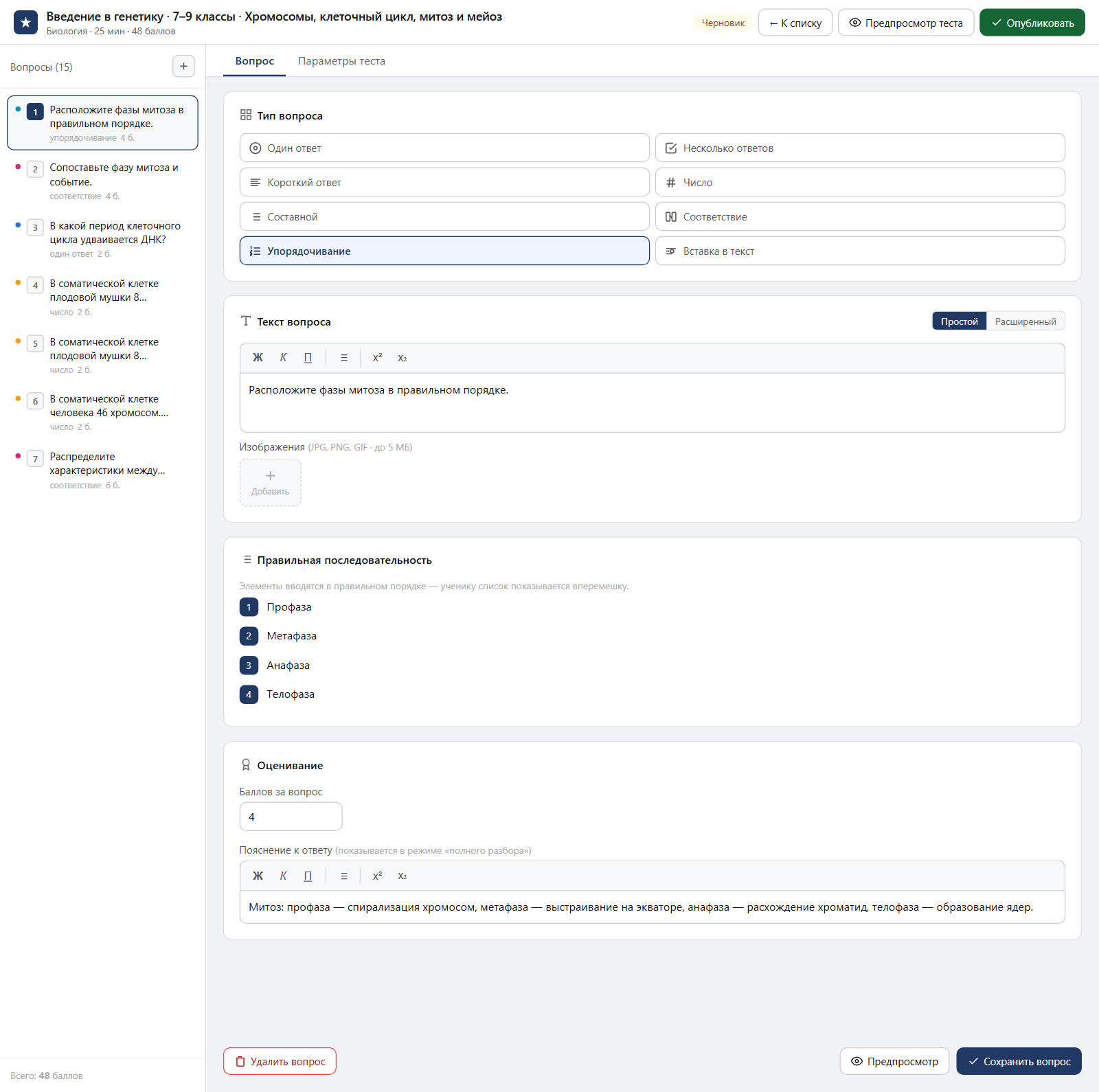This screenshot has width=1099, height=1092.
Task: Switch to the Вопрос tab
Action: point(254,61)
